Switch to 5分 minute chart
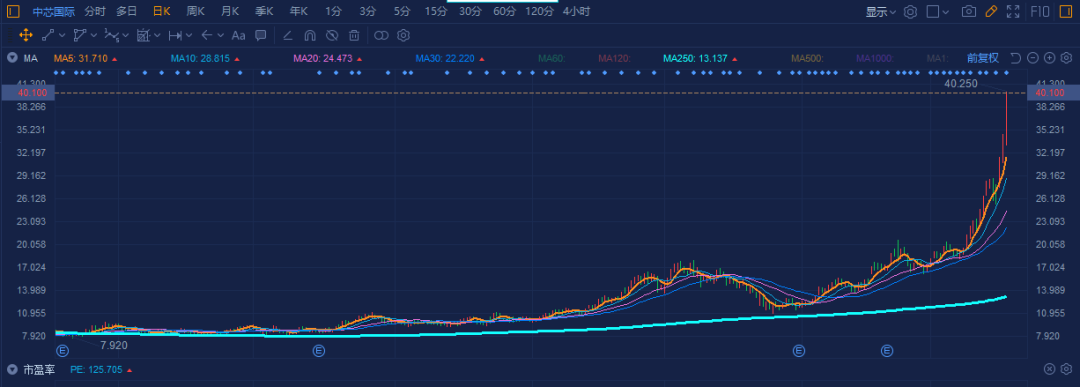The height and width of the screenshot is (387, 1080). 402,12
